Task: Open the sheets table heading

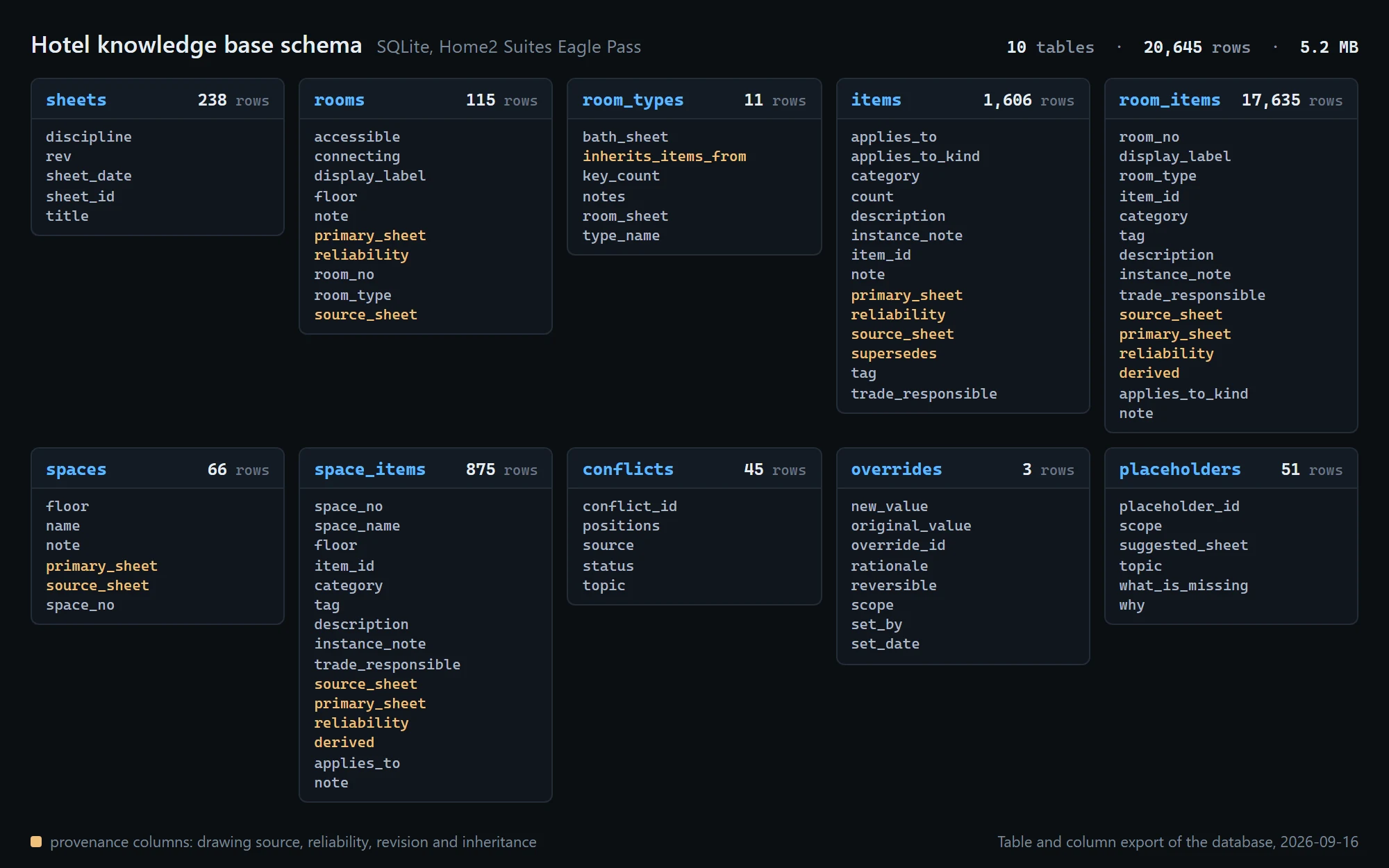Action: point(76,100)
